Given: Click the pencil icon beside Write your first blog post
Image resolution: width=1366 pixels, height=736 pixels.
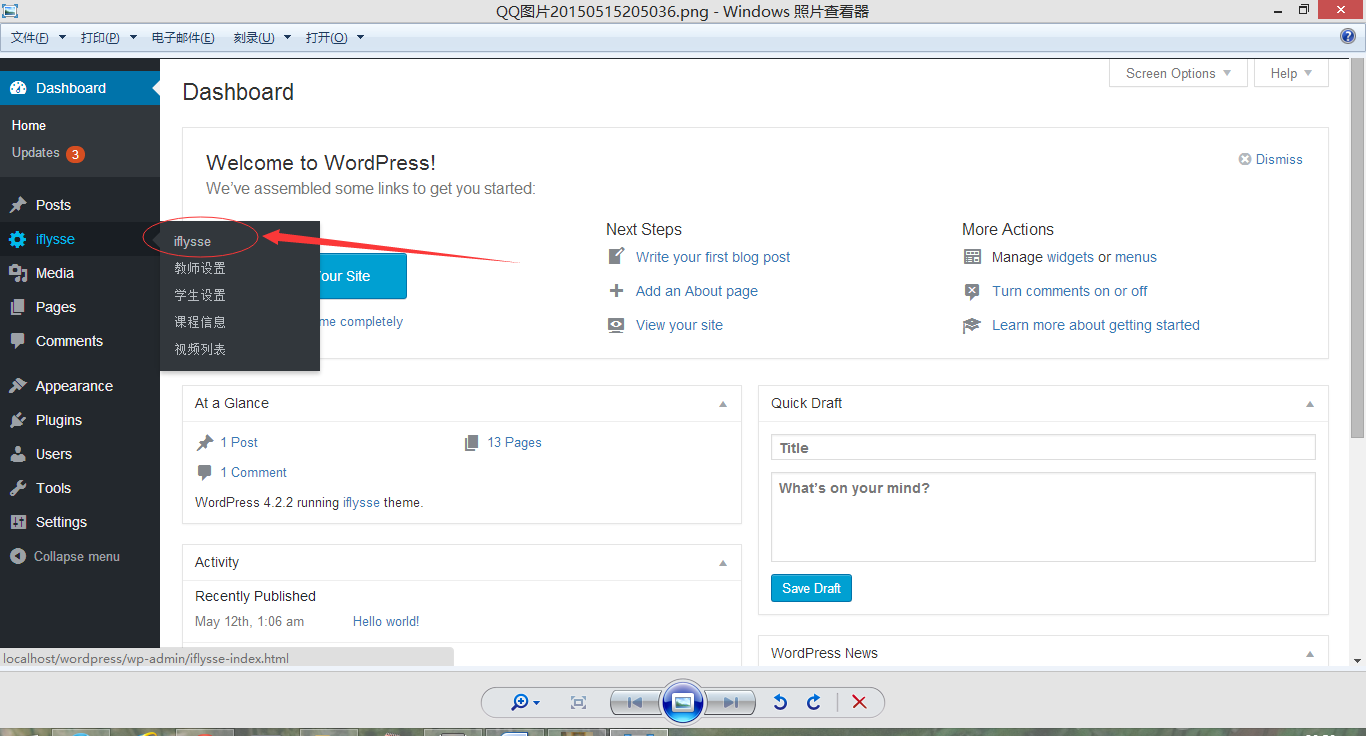Looking at the screenshot, I should [x=616, y=257].
